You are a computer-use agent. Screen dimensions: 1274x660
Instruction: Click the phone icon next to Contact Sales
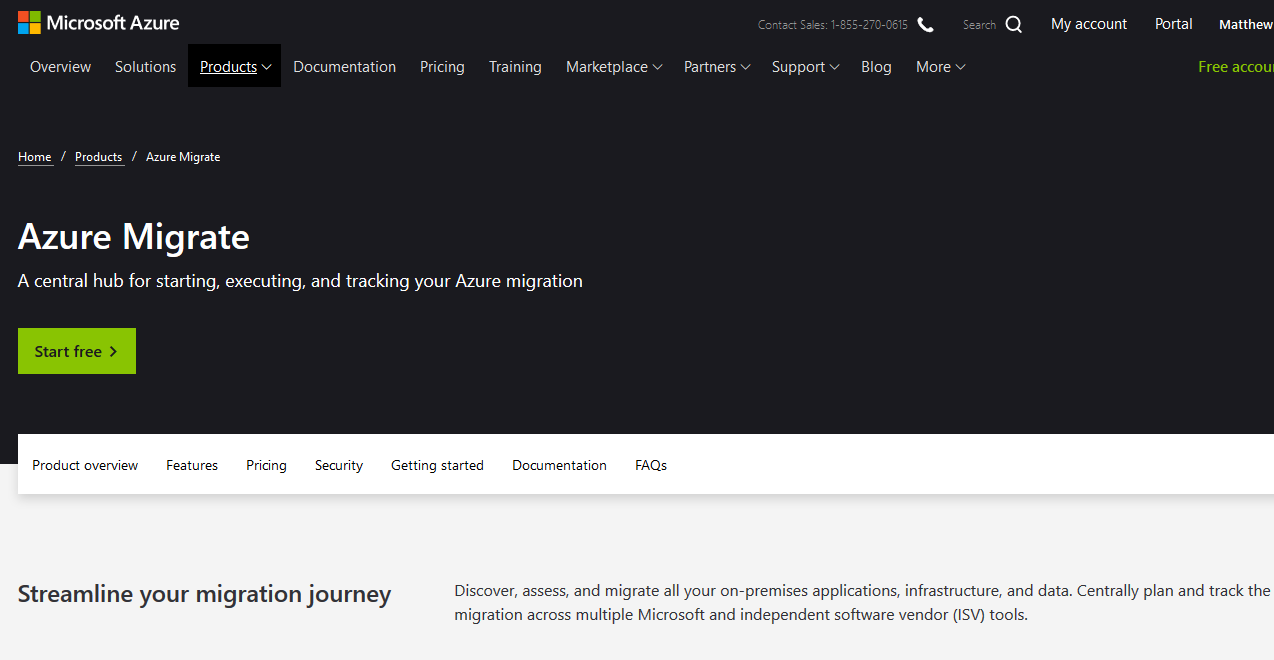pos(924,24)
